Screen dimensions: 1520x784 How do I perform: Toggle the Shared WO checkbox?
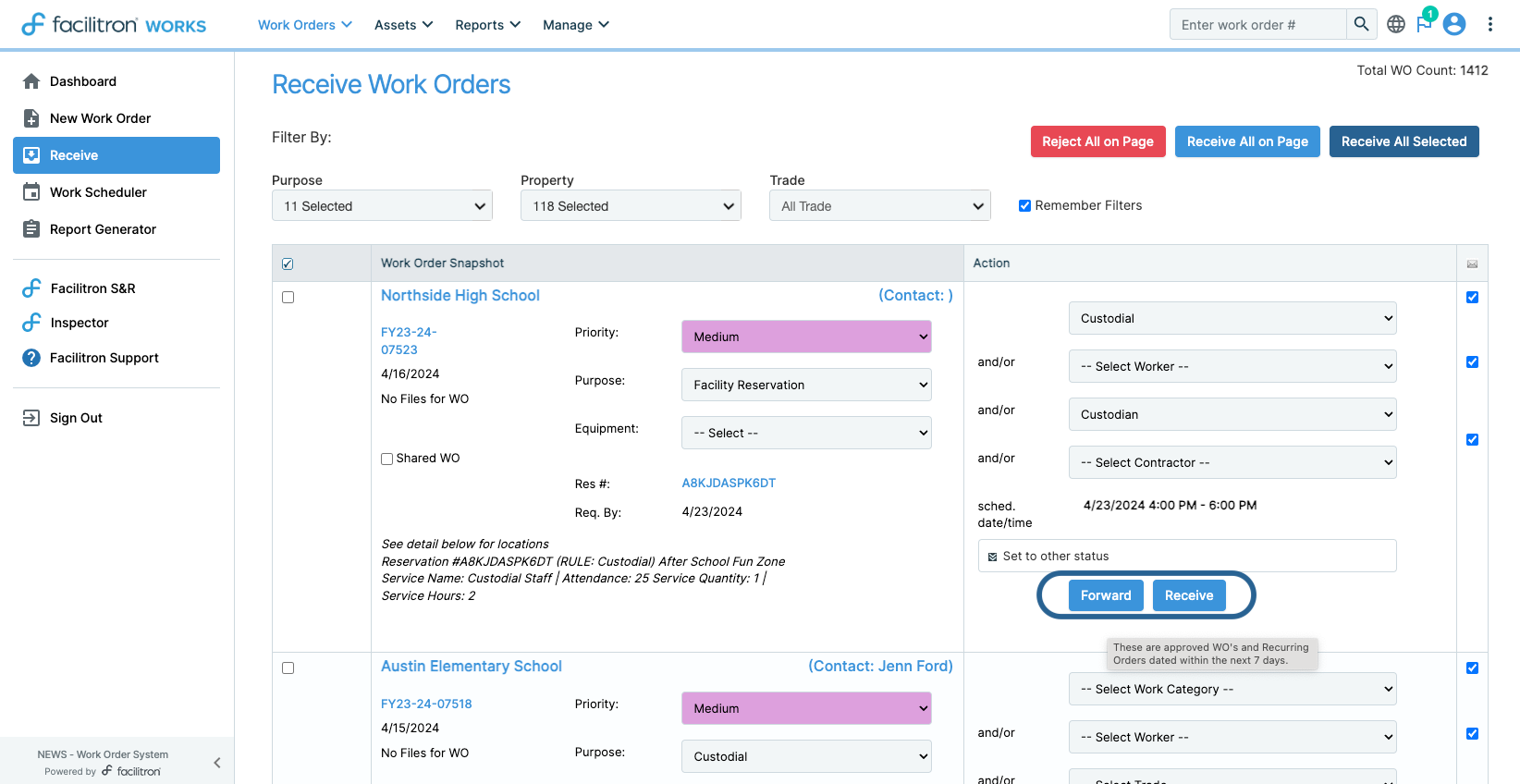[x=387, y=459]
